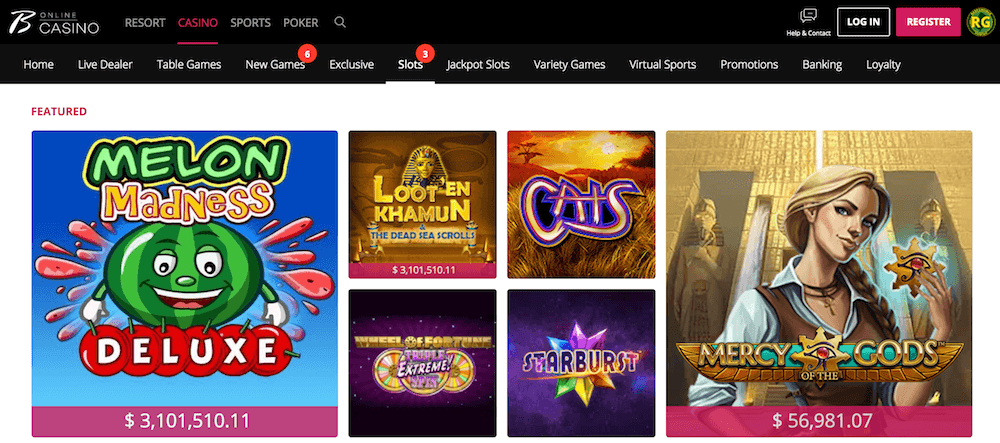Click the RG responsible gaming badge
The width and height of the screenshot is (1000, 443).
click(x=979, y=22)
